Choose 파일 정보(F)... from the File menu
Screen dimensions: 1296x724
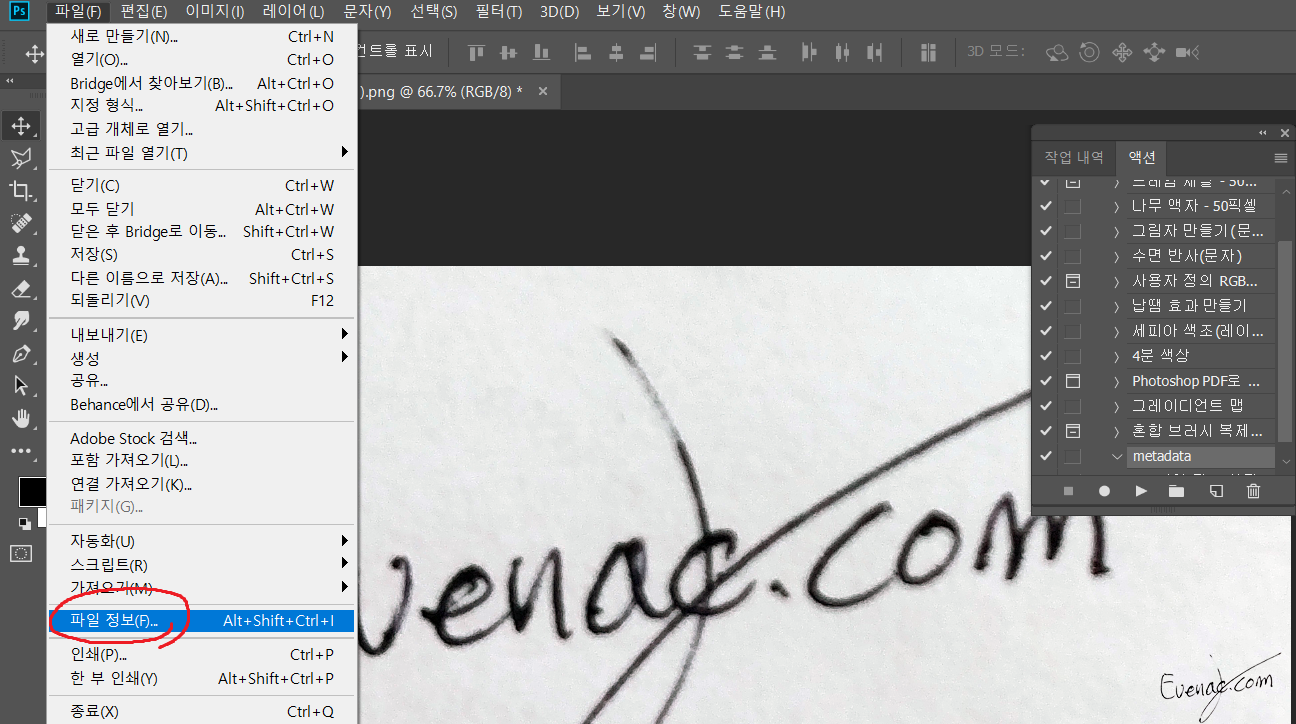point(202,621)
